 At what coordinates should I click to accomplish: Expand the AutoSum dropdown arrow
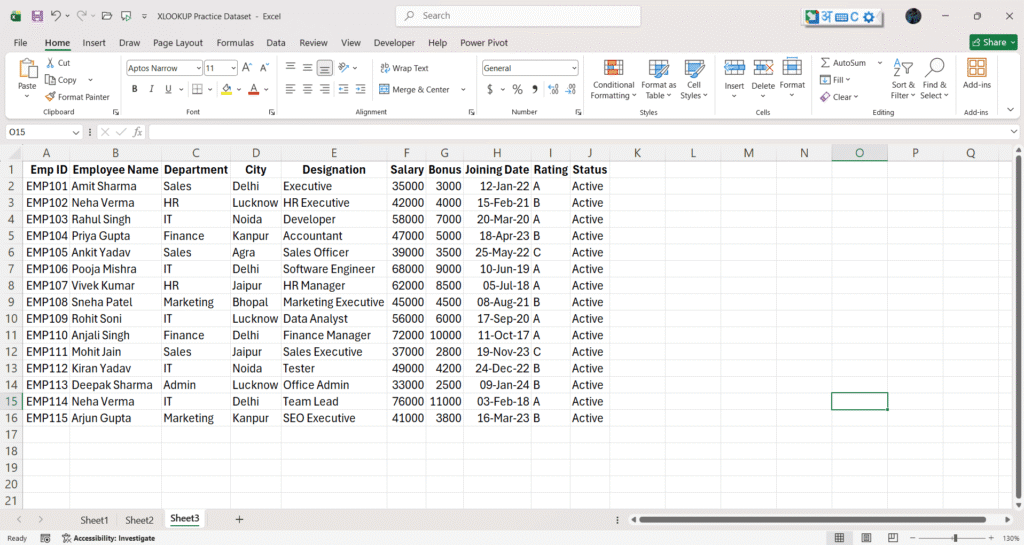coord(880,63)
